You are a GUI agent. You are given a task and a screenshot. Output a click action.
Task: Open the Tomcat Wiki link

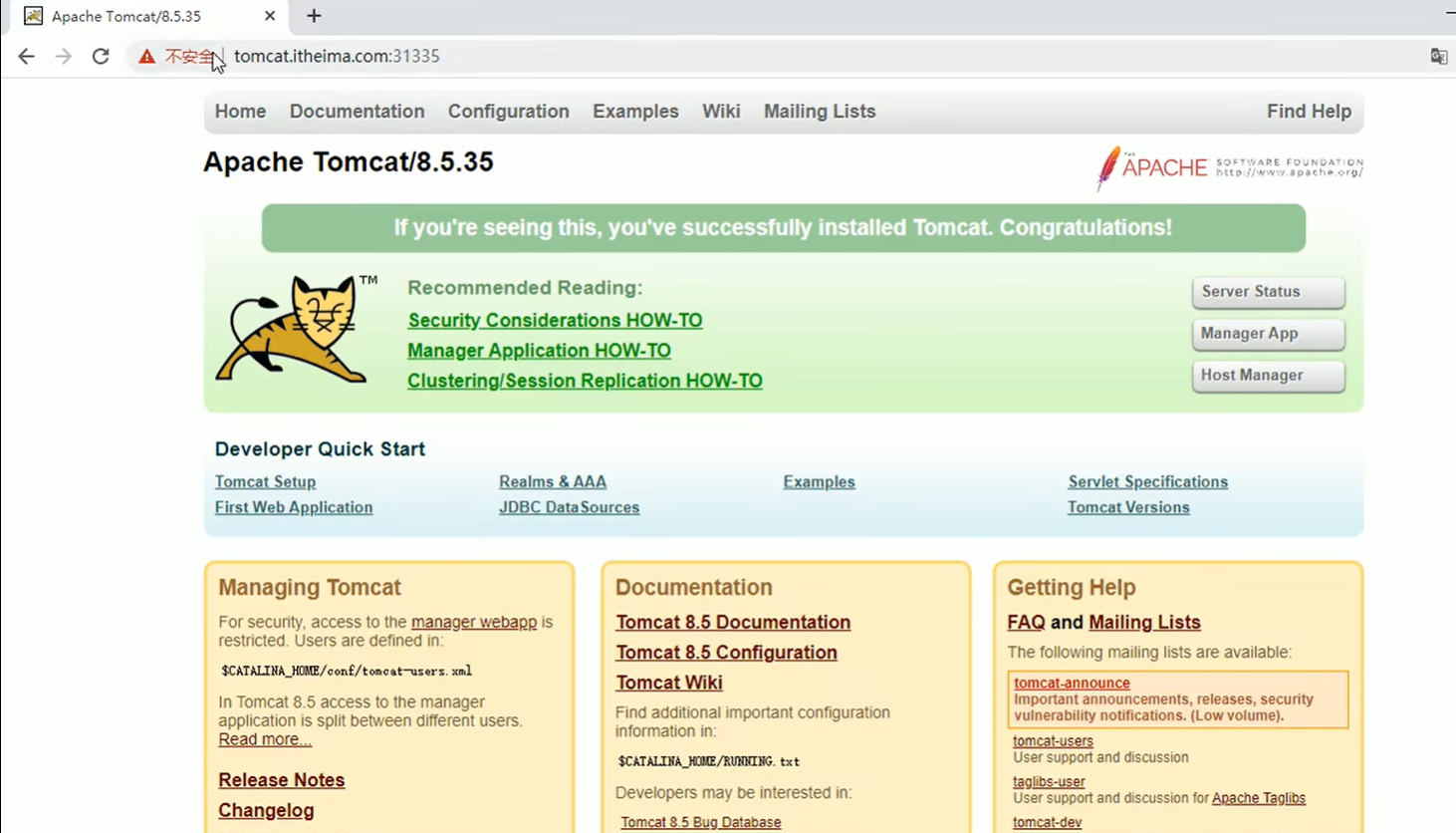(669, 684)
